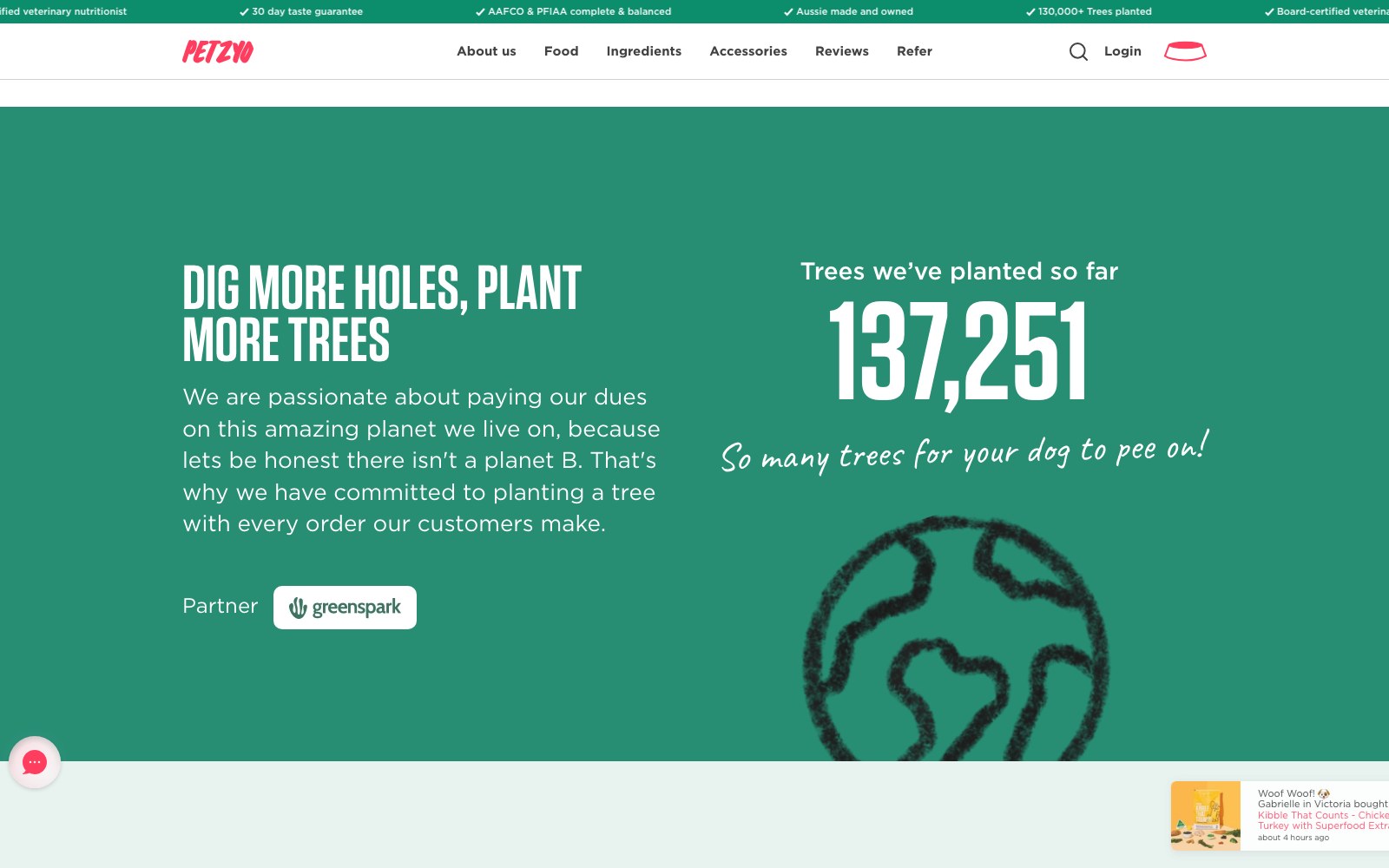Click the Petzyo logo
This screenshot has height=868, width=1389.
[218, 52]
